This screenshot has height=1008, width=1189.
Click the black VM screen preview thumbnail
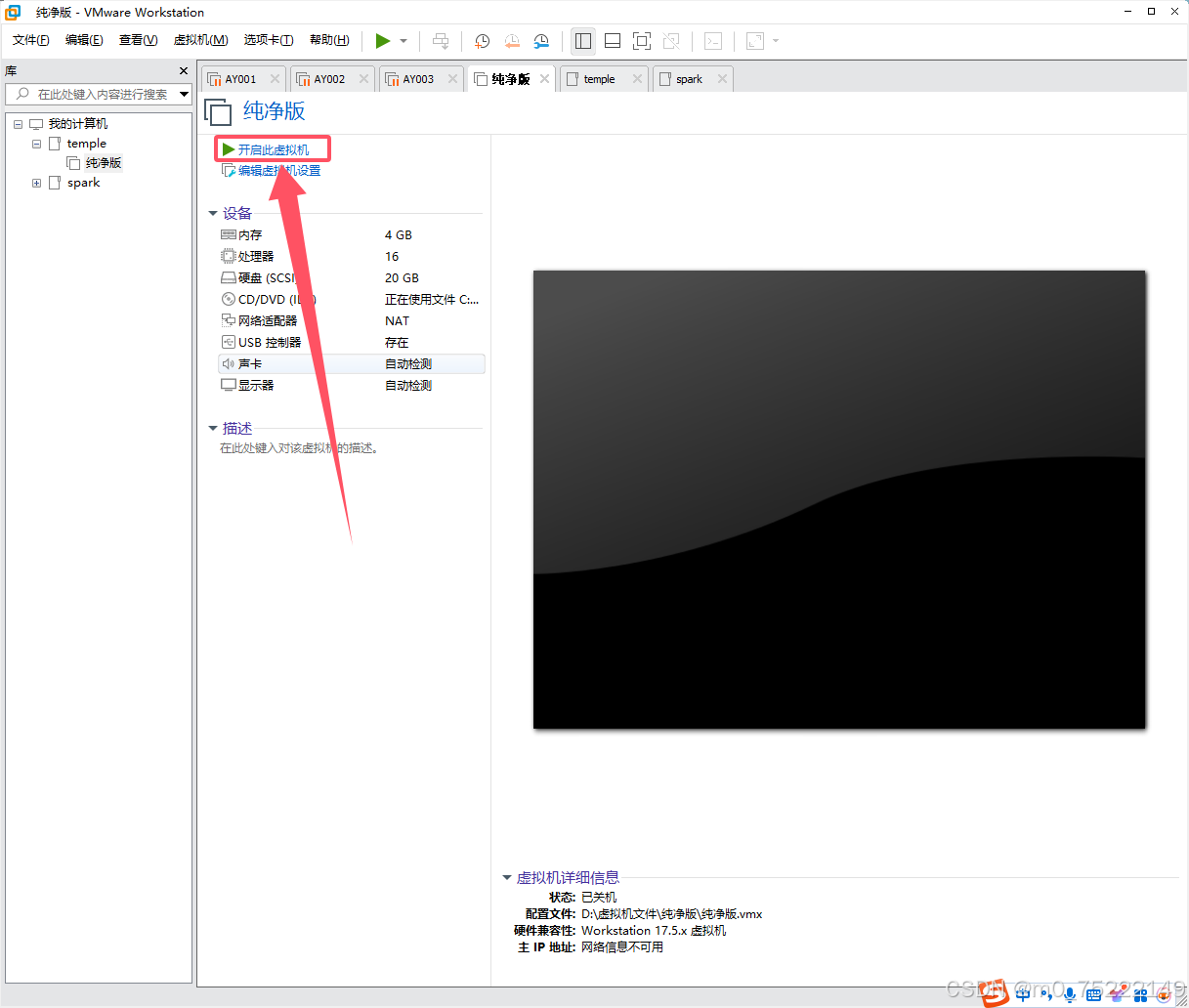(x=839, y=499)
